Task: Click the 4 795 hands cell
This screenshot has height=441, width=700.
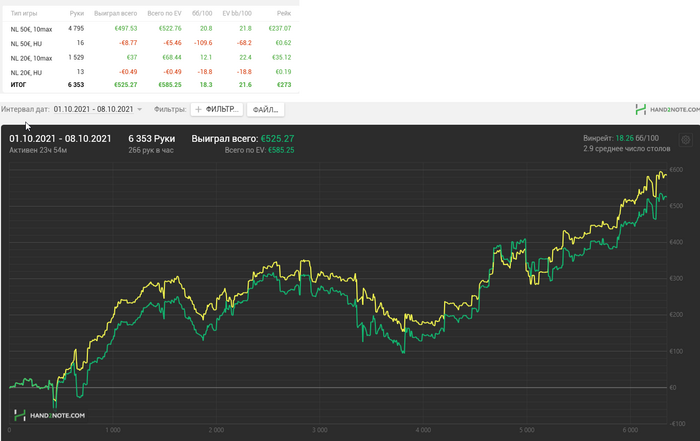Action: 76,28
